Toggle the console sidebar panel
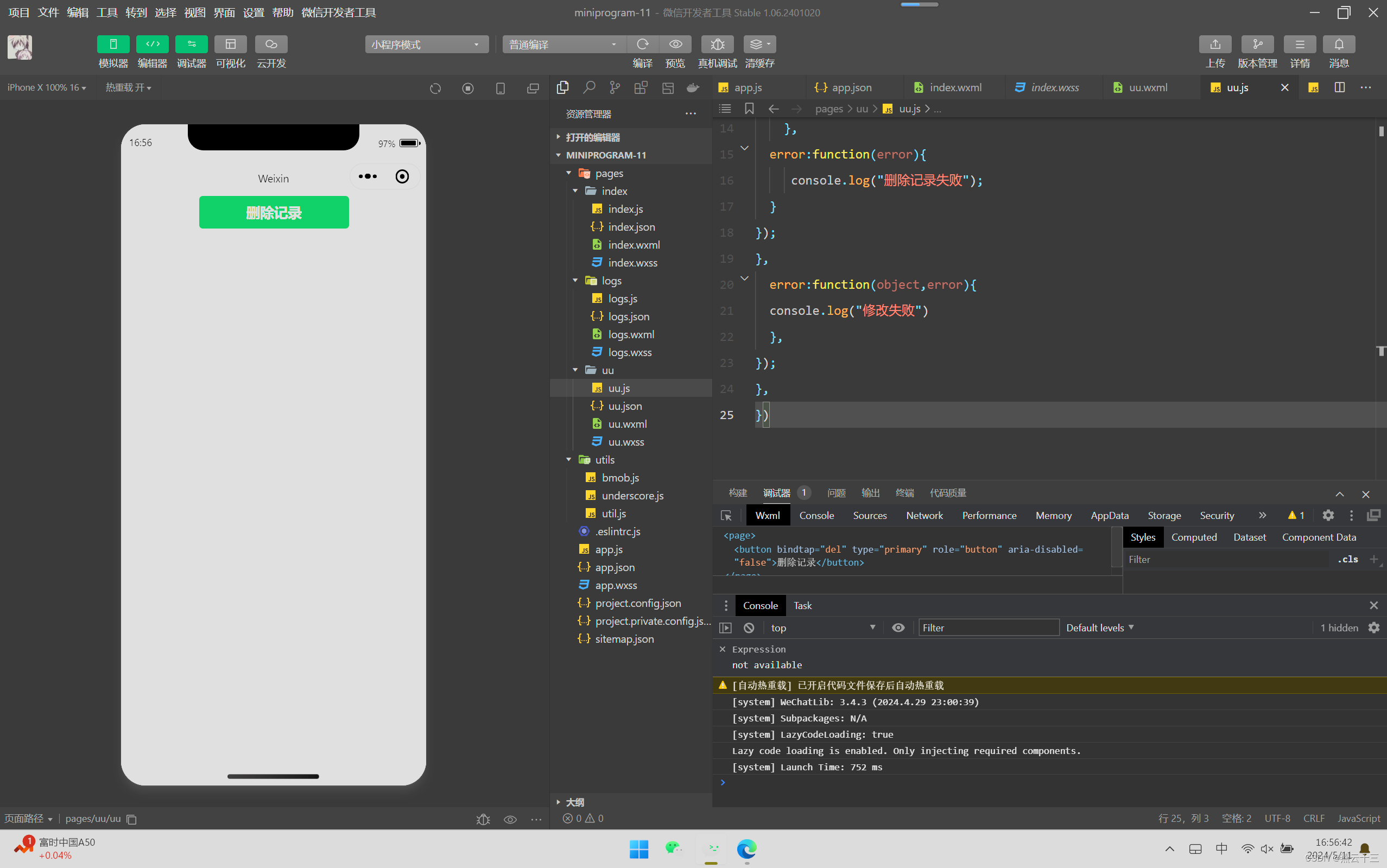This screenshot has width=1387, height=868. pos(726,628)
